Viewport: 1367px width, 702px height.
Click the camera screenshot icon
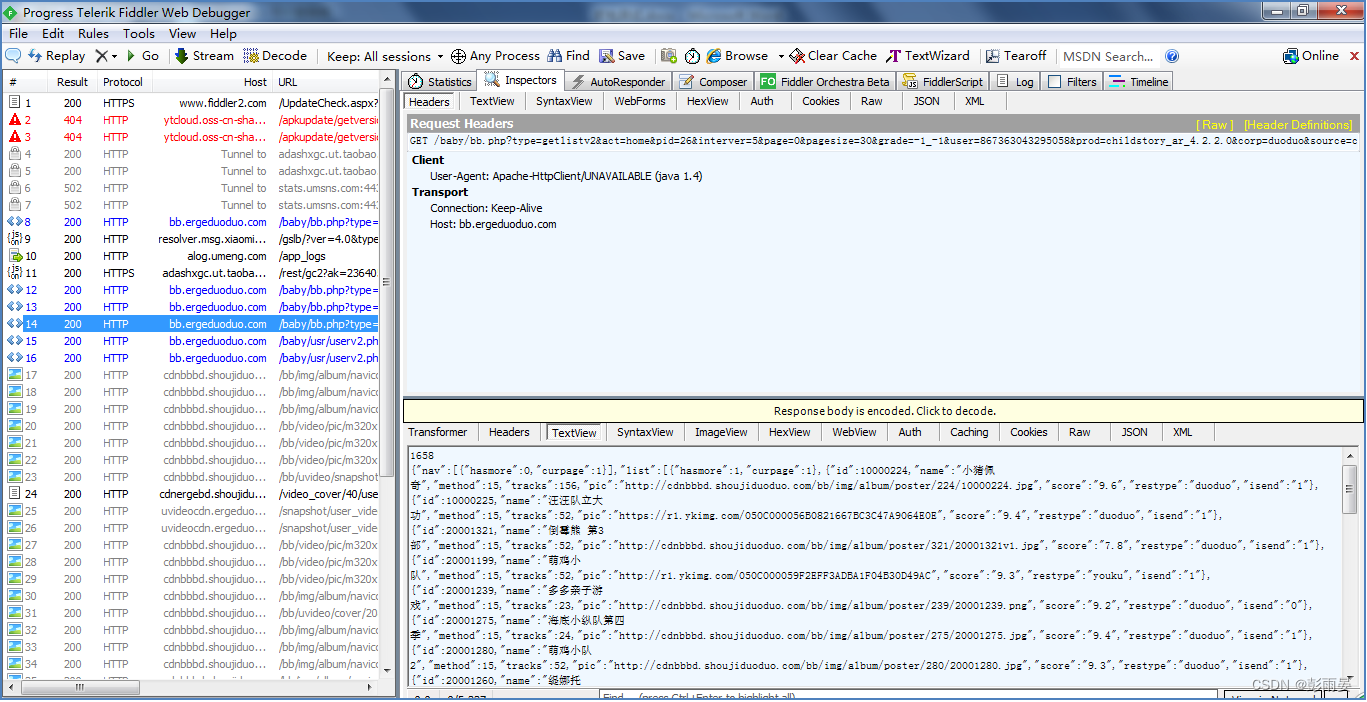coord(669,56)
